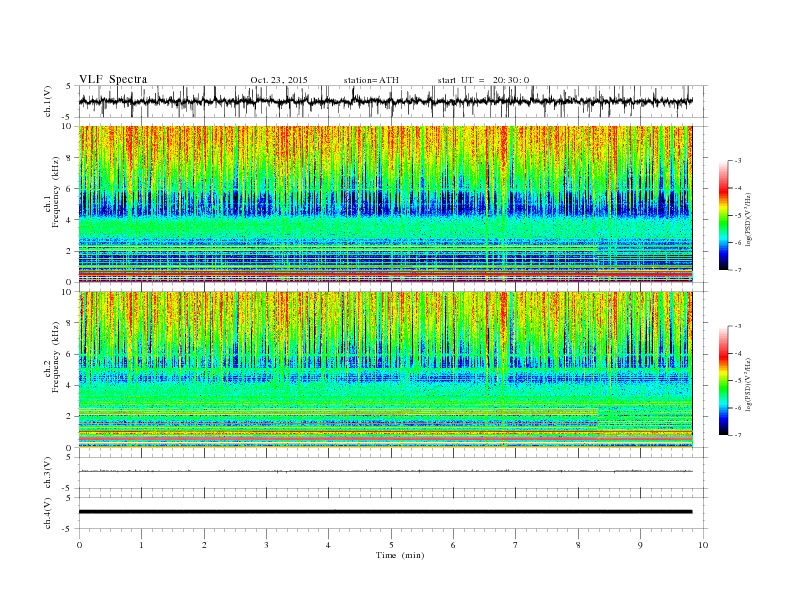The height and width of the screenshot is (612, 792).
Task: Click the time axis tick label "1"
Action: (142, 545)
